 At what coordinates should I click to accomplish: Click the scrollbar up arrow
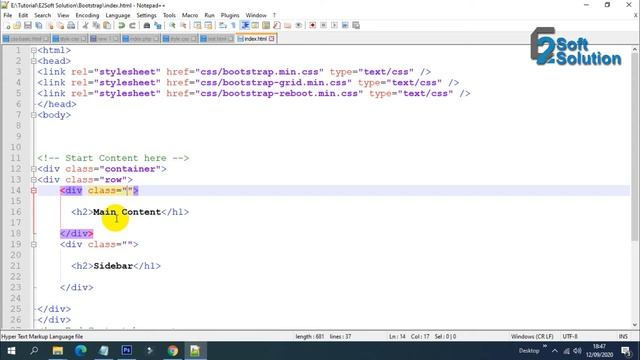[x=635, y=49]
